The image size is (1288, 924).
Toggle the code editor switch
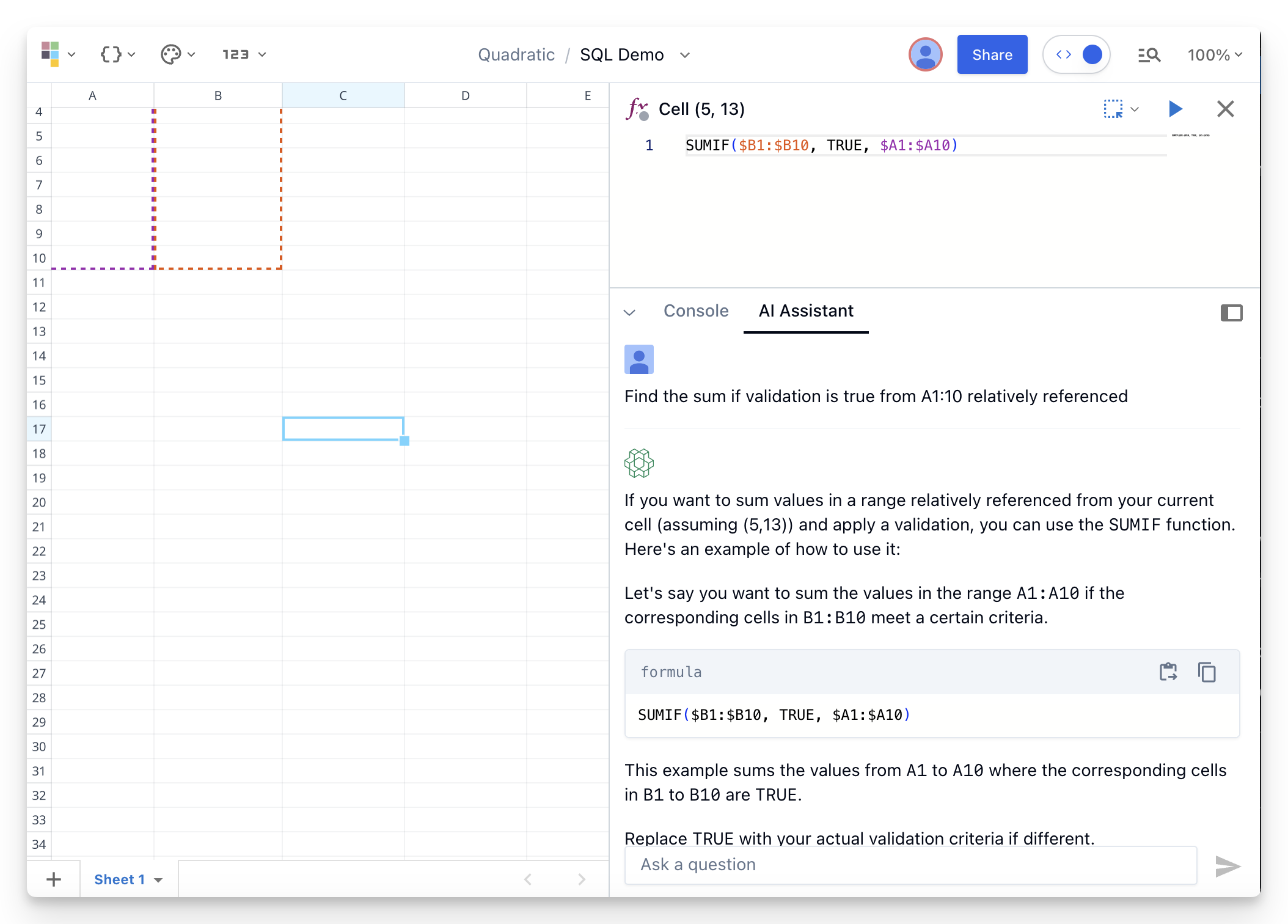[1077, 54]
